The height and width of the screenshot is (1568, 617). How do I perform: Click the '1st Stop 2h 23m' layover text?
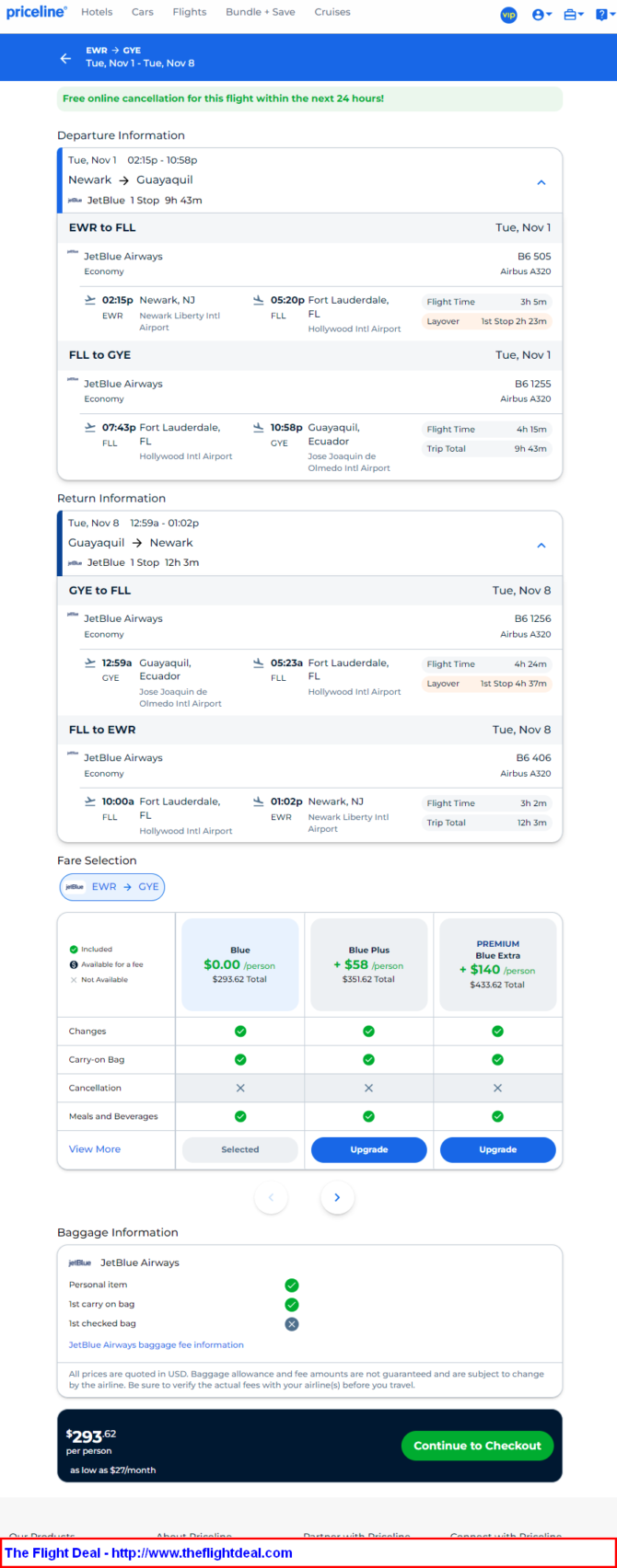[514, 321]
